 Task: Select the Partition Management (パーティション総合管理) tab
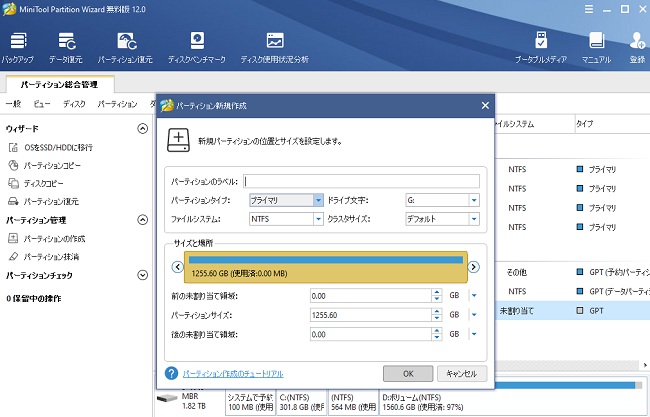point(60,85)
